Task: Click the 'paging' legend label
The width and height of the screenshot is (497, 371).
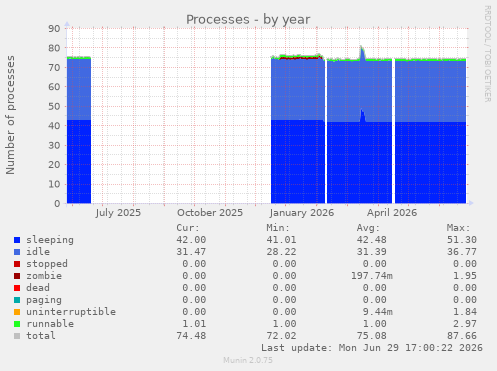Action: pyautogui.click(x=44, y=300)
